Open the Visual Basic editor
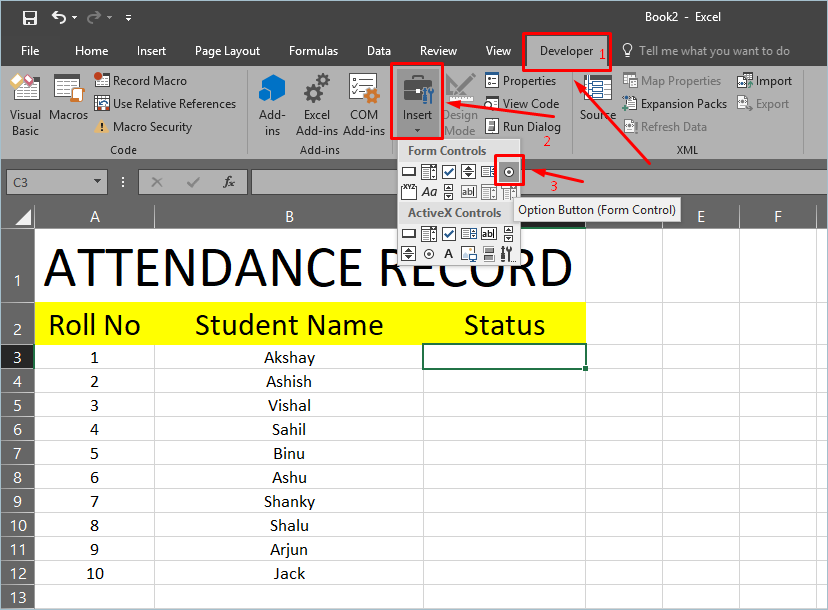The height and width of the screenshot is (610, 828). click(x=25, y=104)
